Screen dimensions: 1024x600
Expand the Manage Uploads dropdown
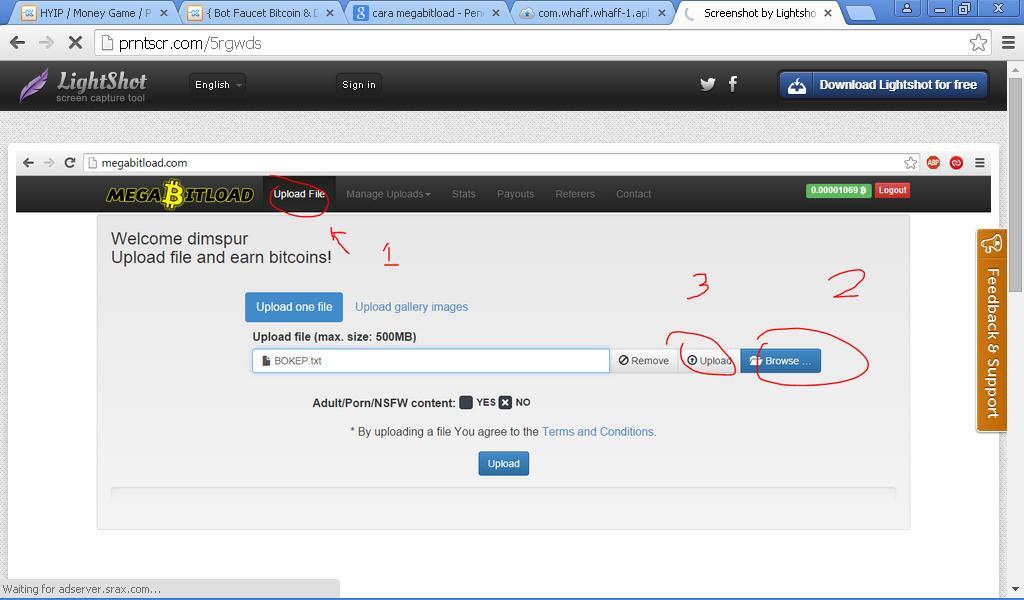point(388,193)
